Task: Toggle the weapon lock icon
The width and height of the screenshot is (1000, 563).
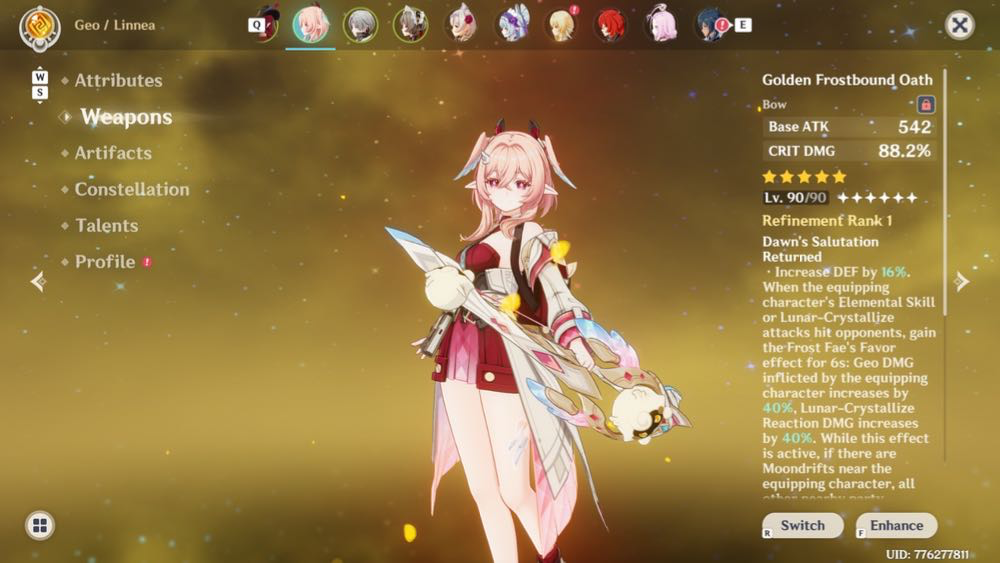Action: pos(925,104)
